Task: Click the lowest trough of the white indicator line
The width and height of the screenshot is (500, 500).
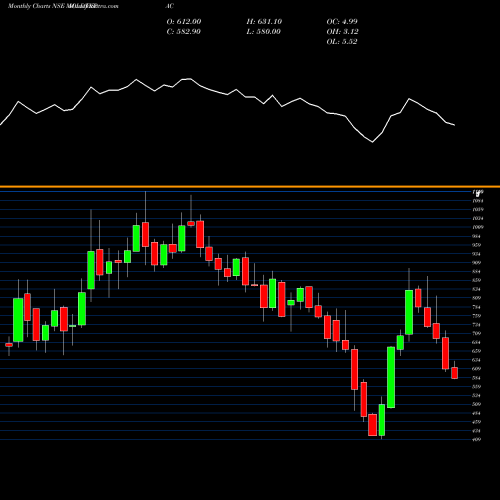Action: 373,142
